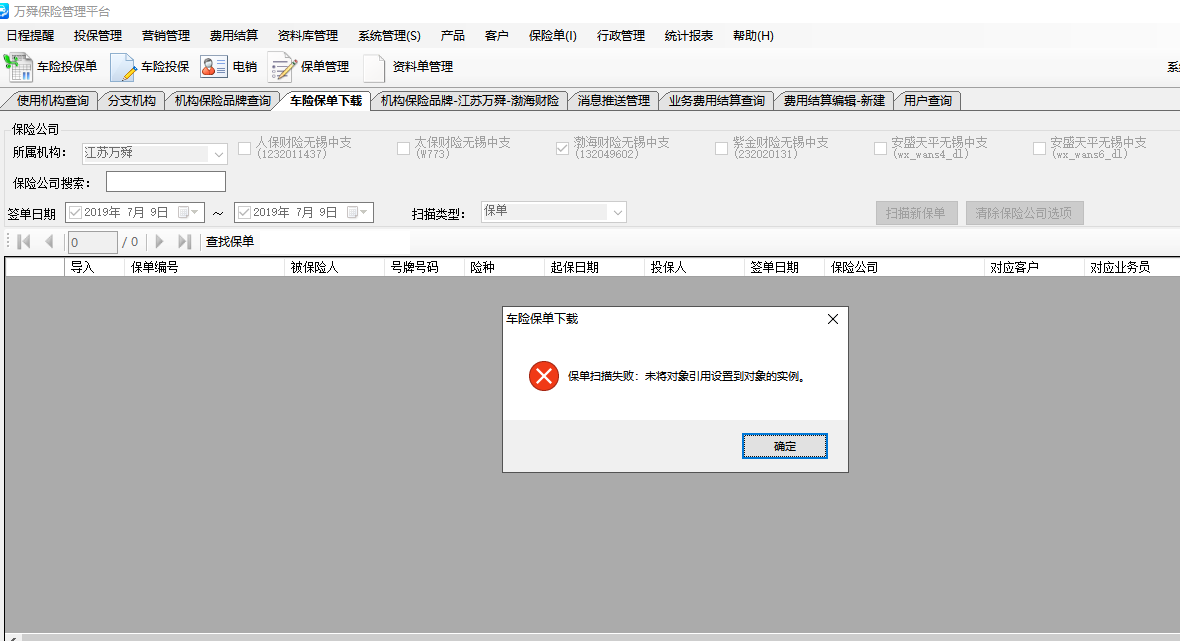Viewport: 1180px width, 641px height.
Task: Click the 清除保险公司选项 button
Action: click(1024, 214)
